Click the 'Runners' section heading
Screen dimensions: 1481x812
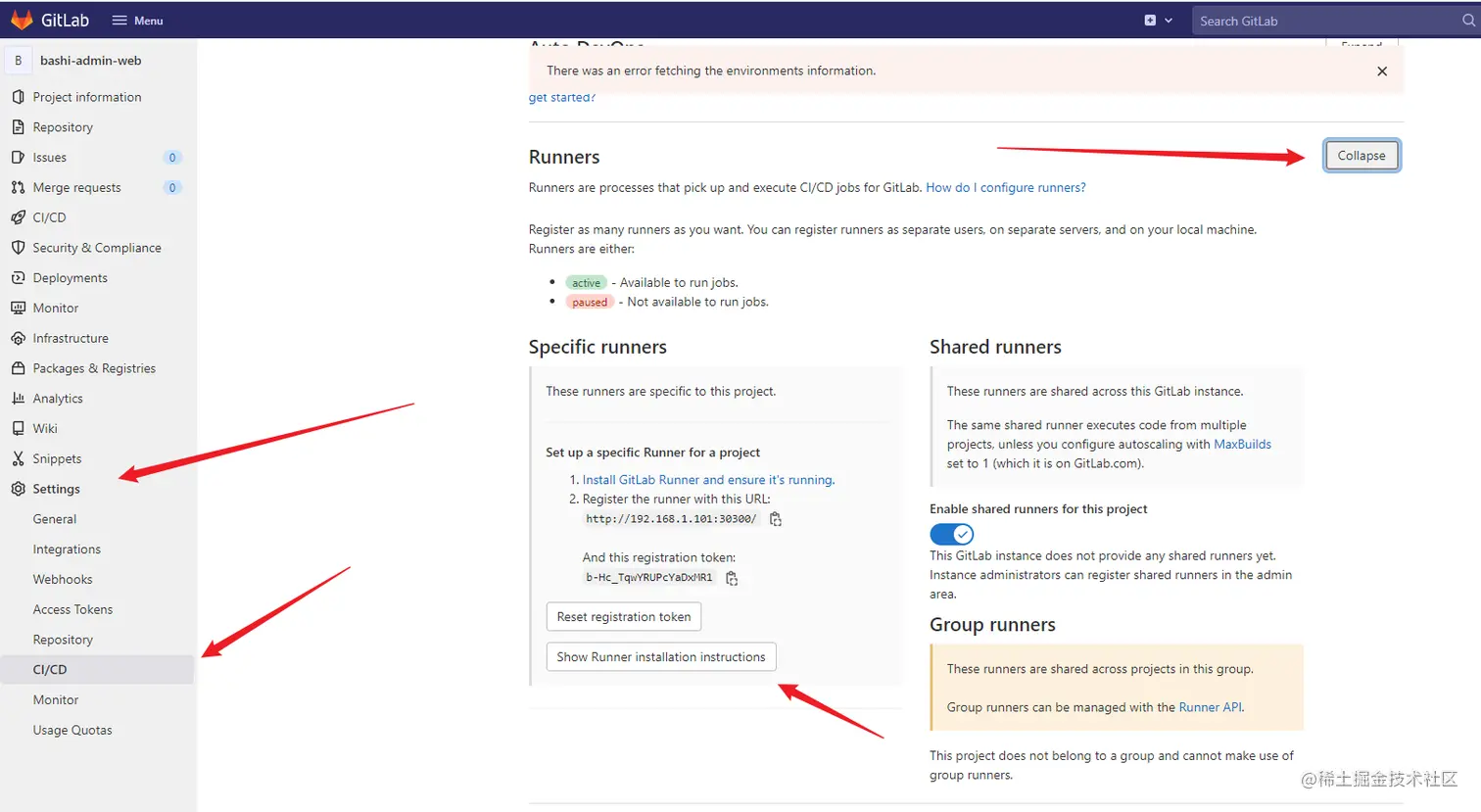coord(564,157)
